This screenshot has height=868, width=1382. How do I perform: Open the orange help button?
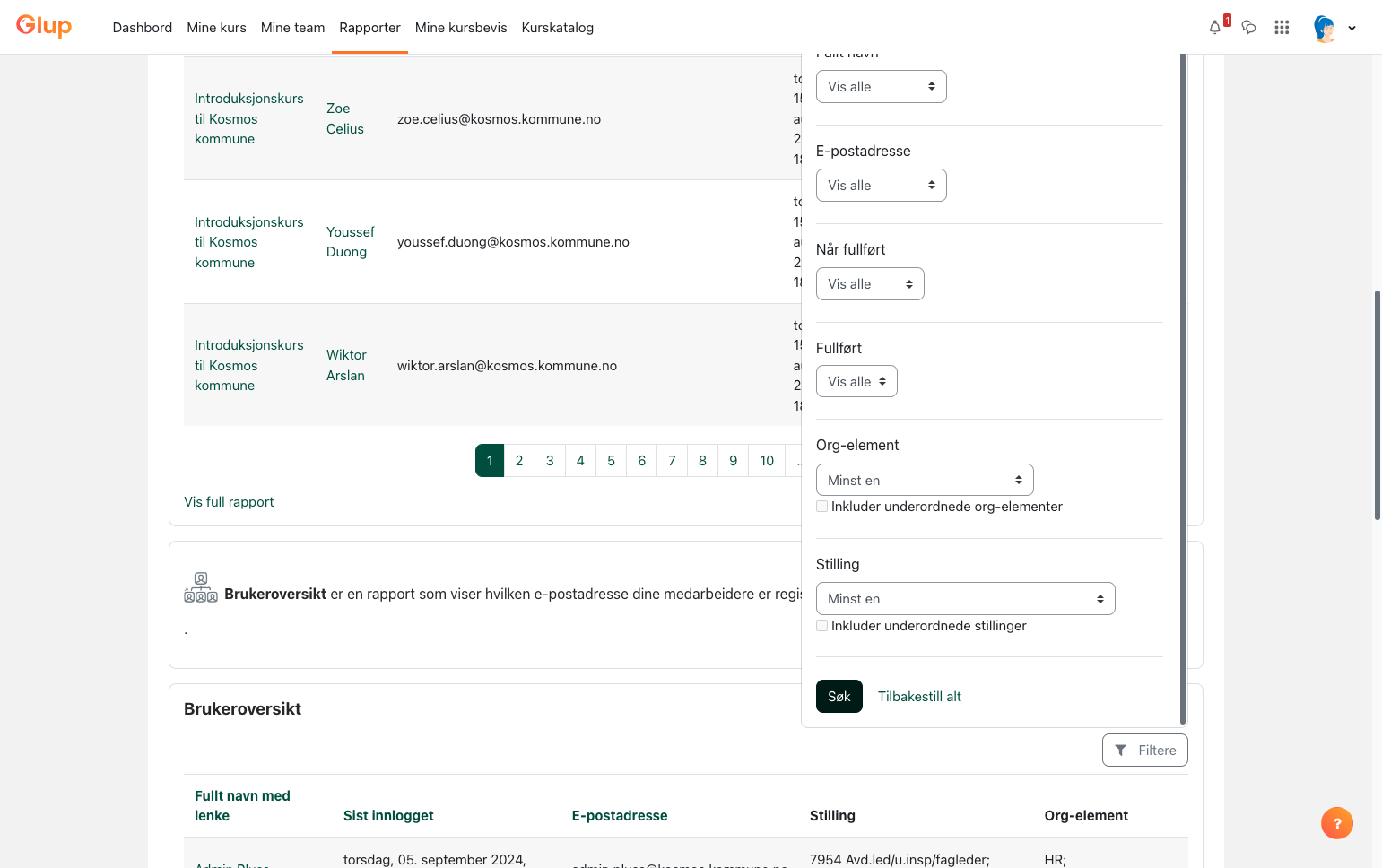click(1336, 823)
